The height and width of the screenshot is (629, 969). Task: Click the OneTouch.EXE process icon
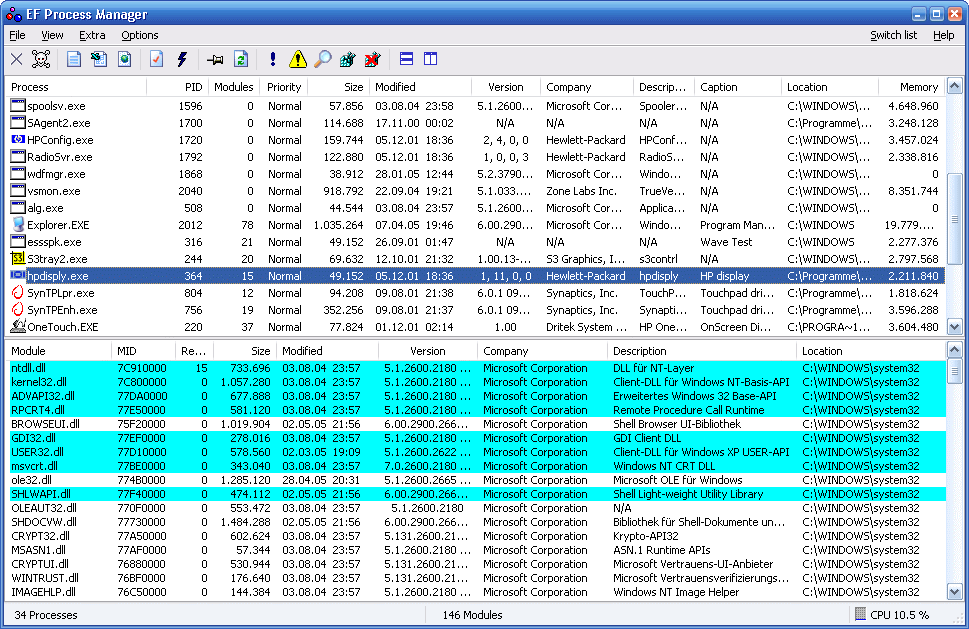[x=18, y=326]
